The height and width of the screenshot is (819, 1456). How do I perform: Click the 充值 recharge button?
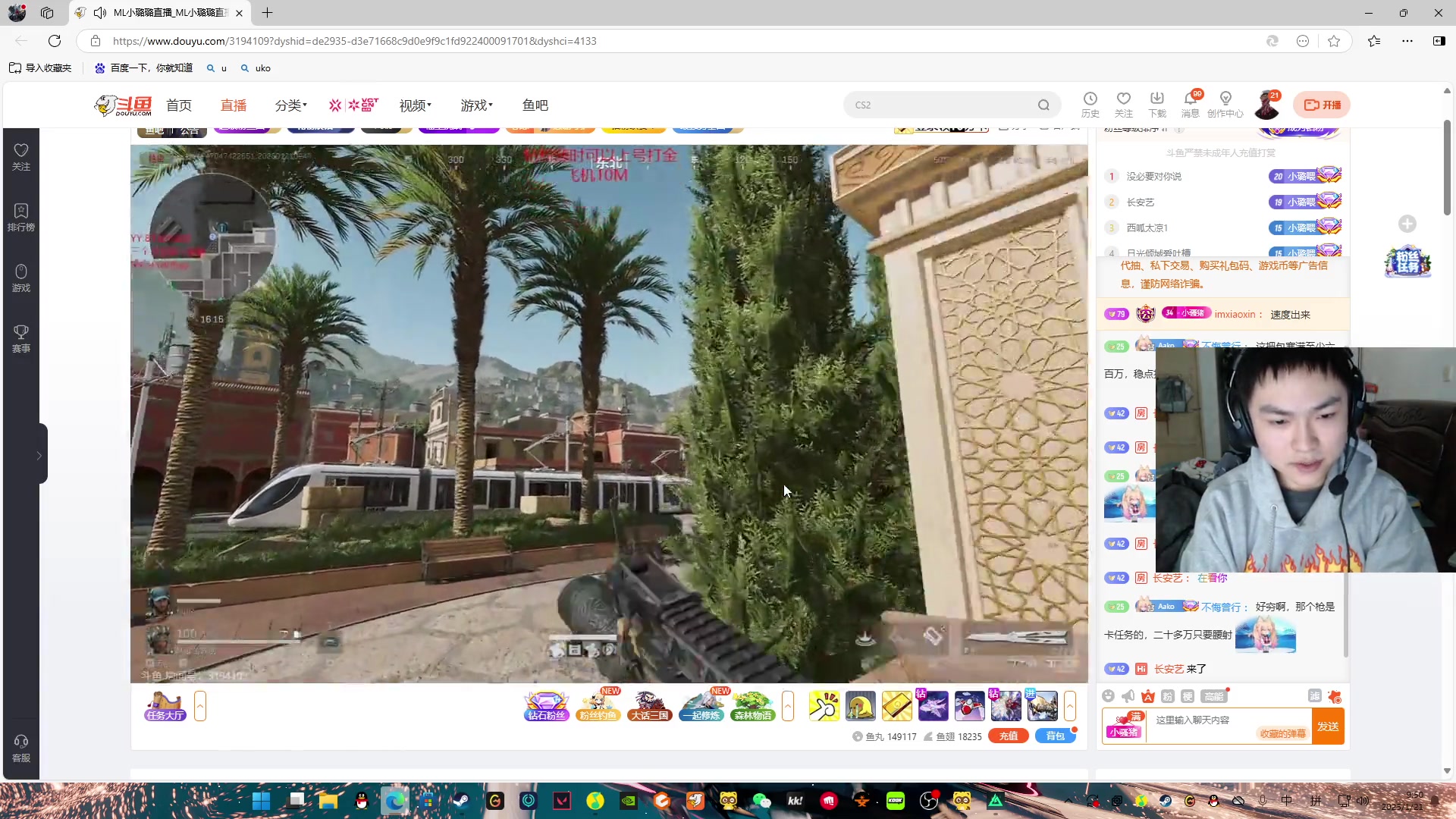1008,736
